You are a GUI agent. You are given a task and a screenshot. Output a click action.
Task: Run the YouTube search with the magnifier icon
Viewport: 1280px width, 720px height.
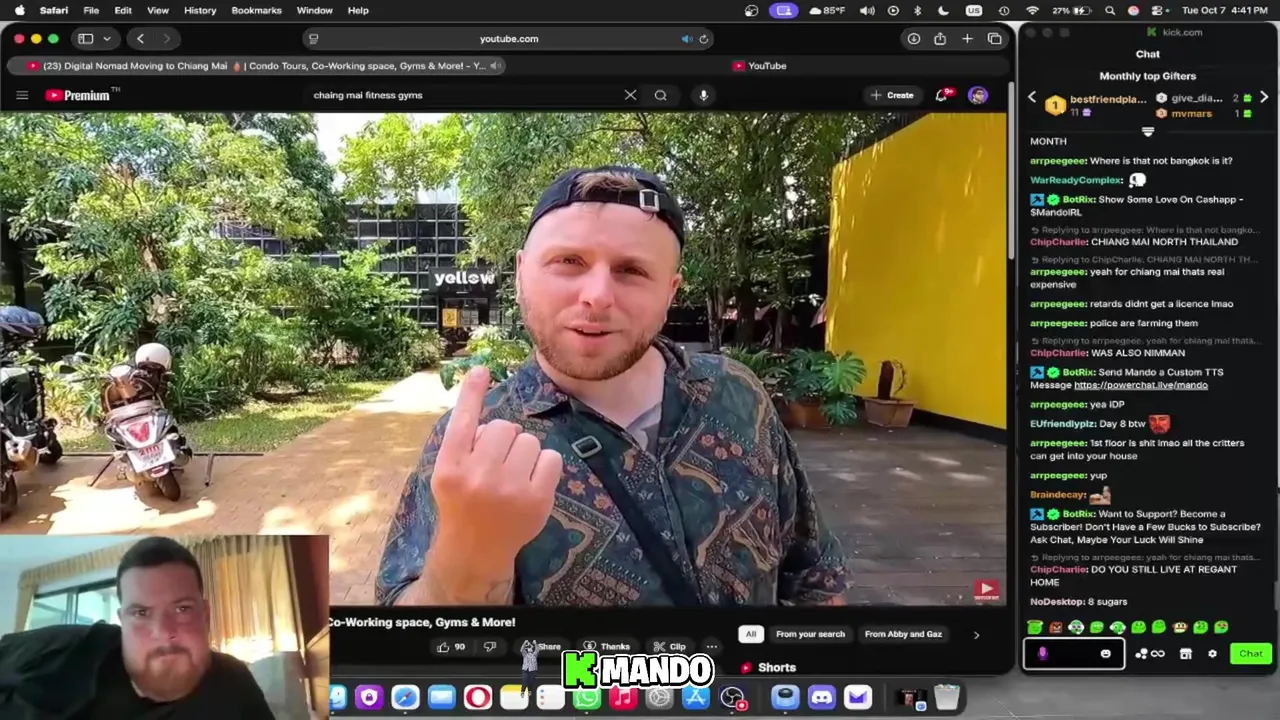point(661,95)
